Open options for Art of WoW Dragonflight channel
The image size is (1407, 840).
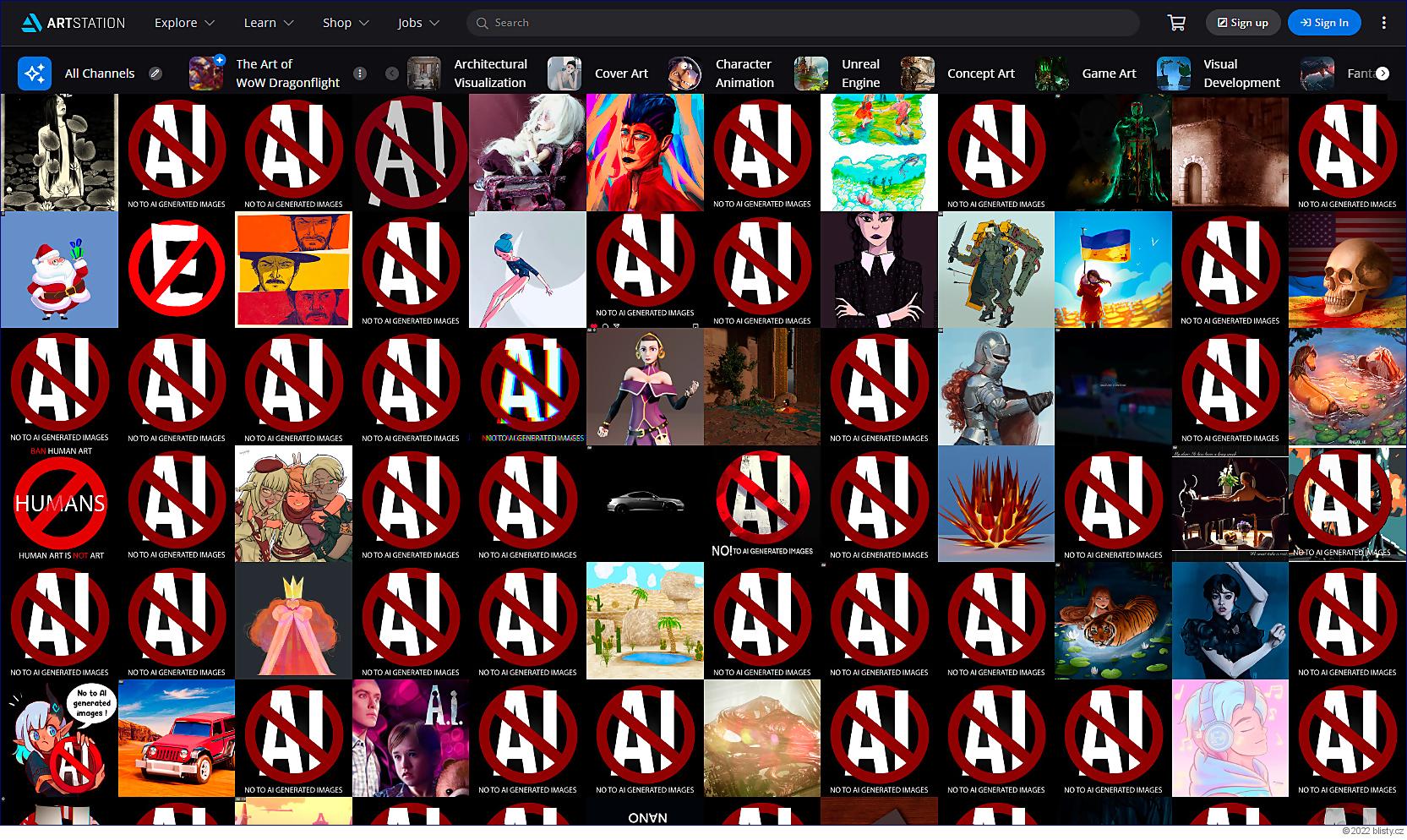(360, 74)
